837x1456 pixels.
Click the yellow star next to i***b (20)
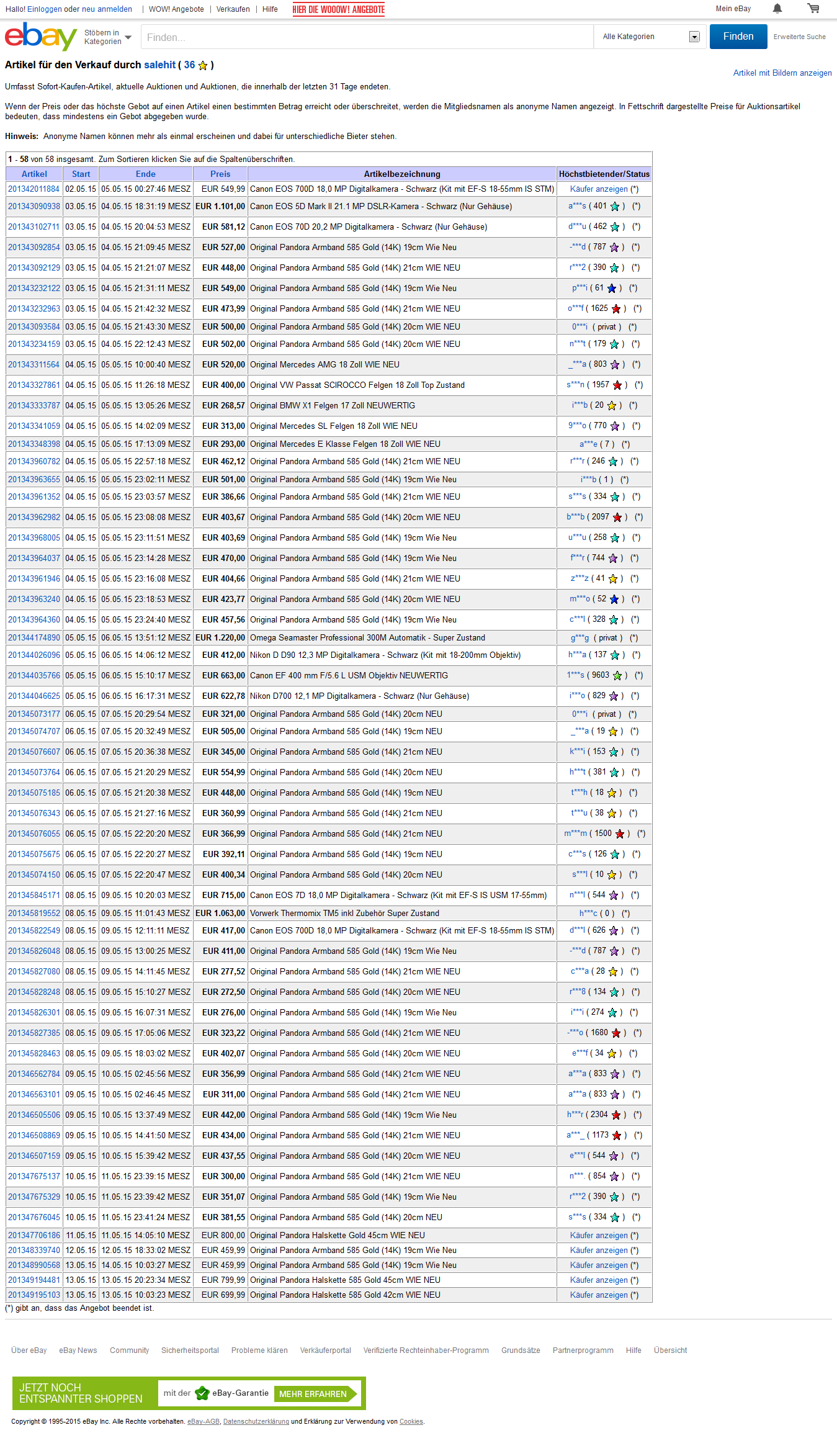pos(612,405)
